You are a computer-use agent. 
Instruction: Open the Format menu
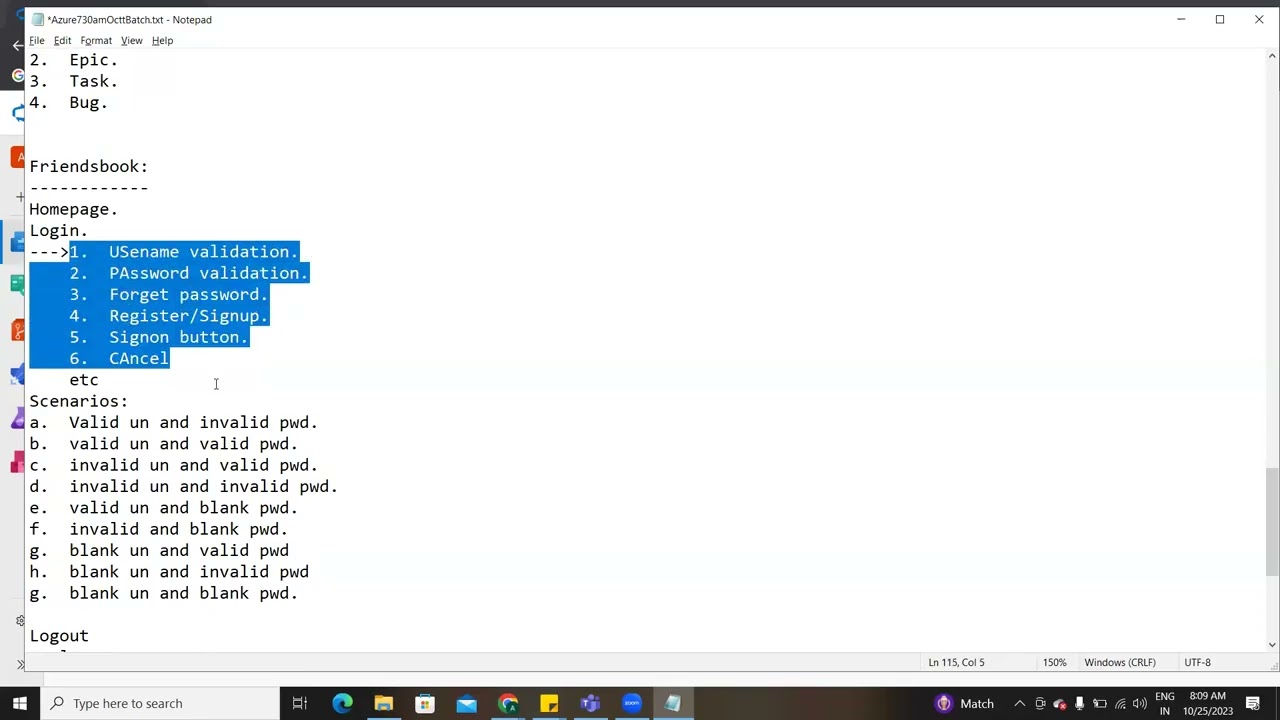pyautogui.click(x=96, y=41)
